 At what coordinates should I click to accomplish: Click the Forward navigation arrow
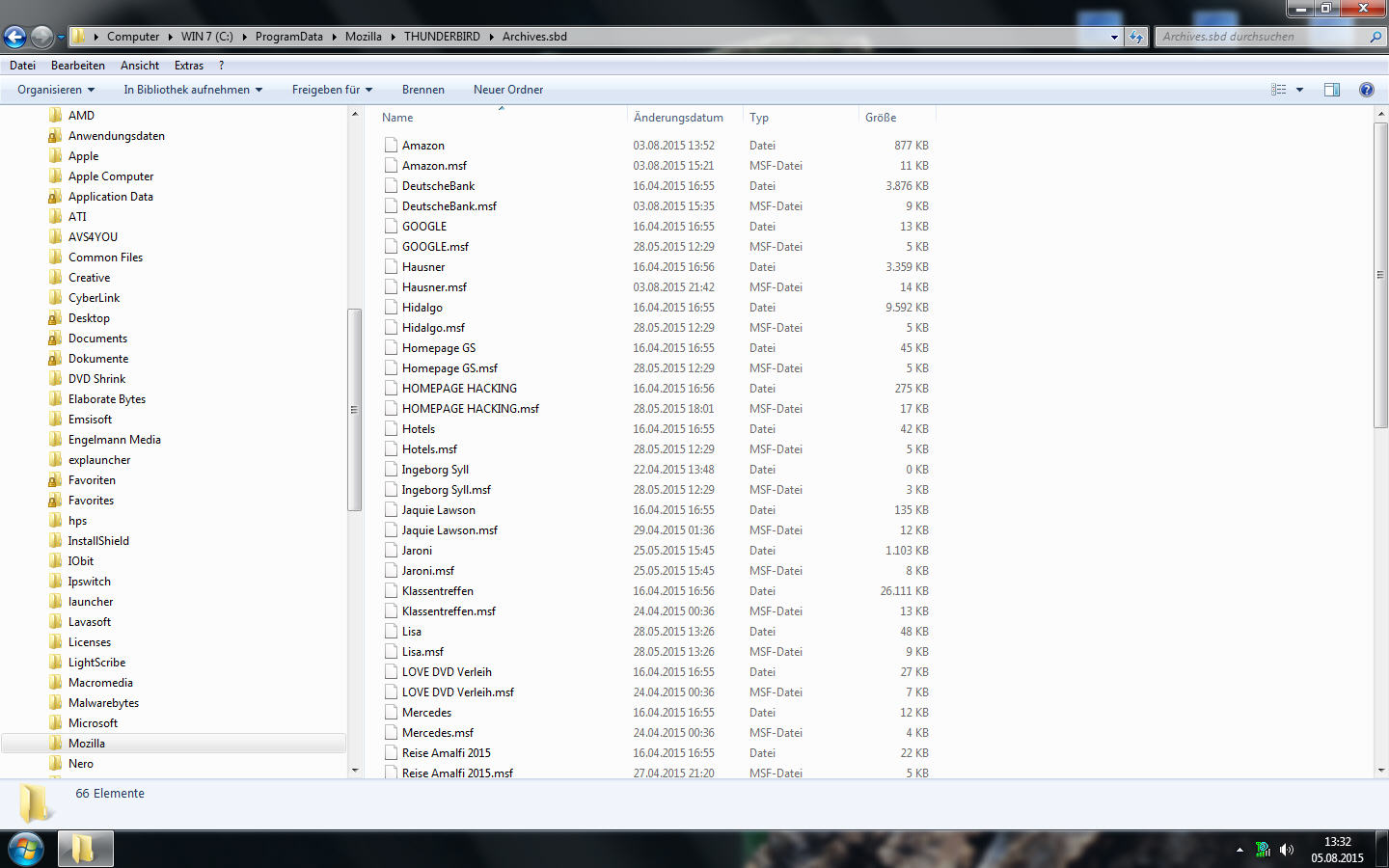point(41,37)
